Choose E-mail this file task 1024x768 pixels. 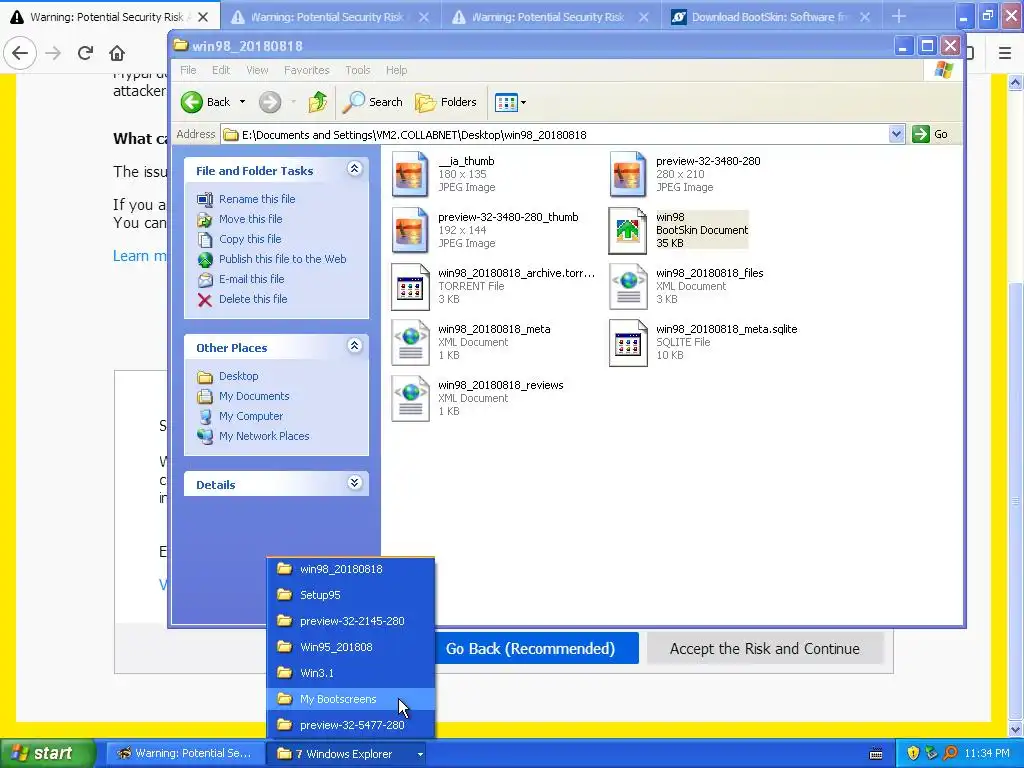[x=241, y=280]
